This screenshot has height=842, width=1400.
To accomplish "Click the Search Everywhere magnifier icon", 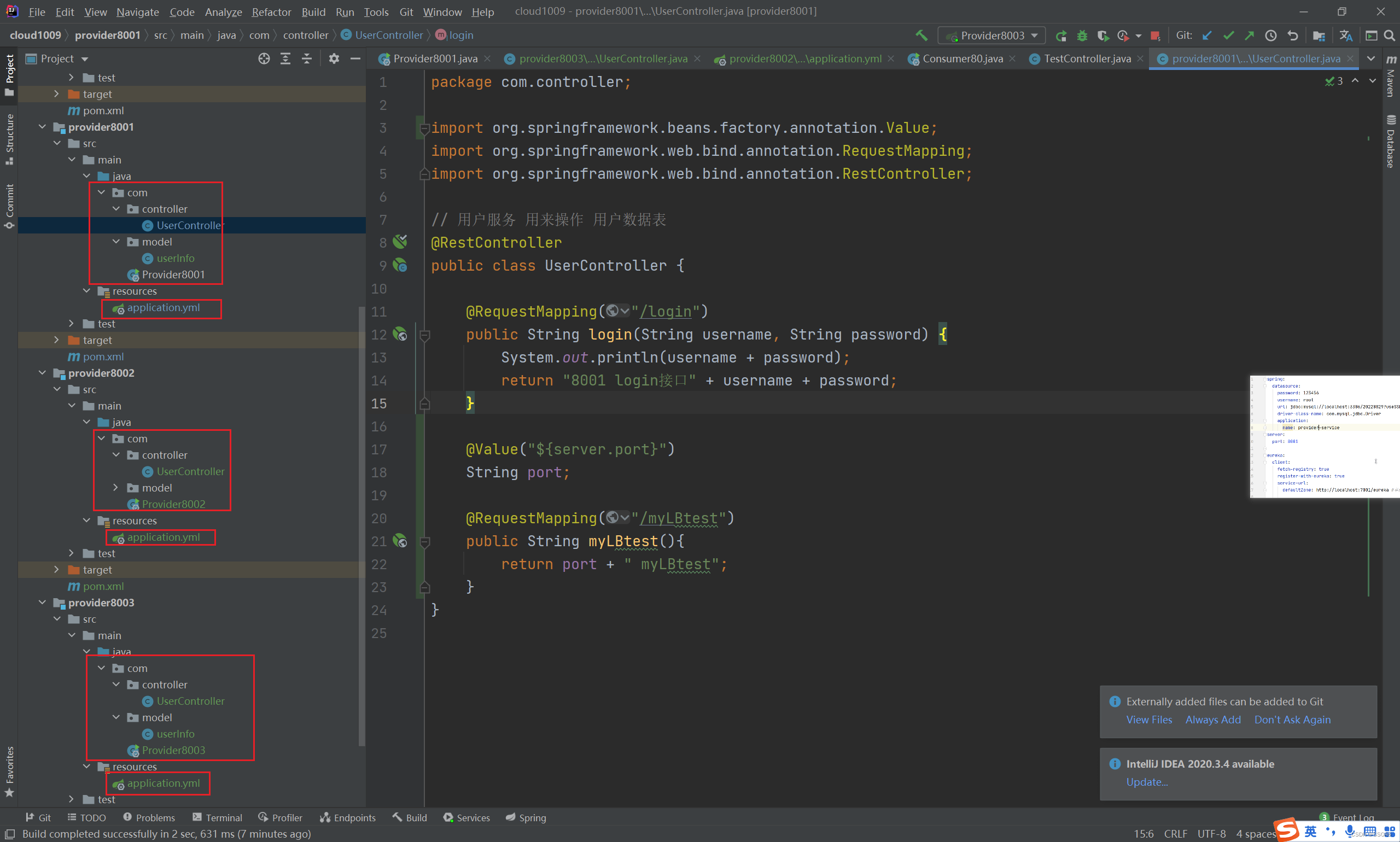I will click(x=1390, y=35).
